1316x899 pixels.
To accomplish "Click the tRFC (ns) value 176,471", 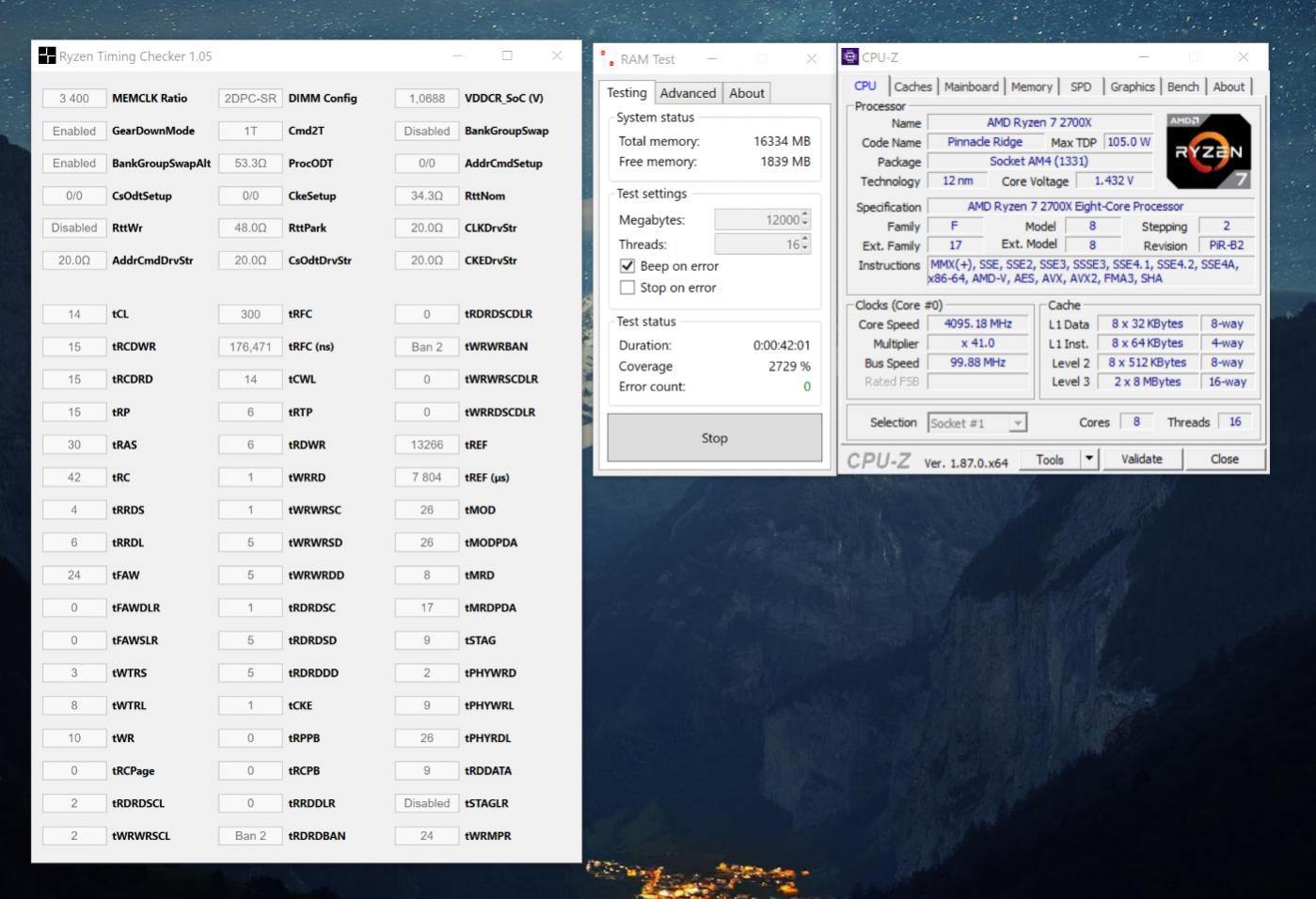I will point(250,346).
